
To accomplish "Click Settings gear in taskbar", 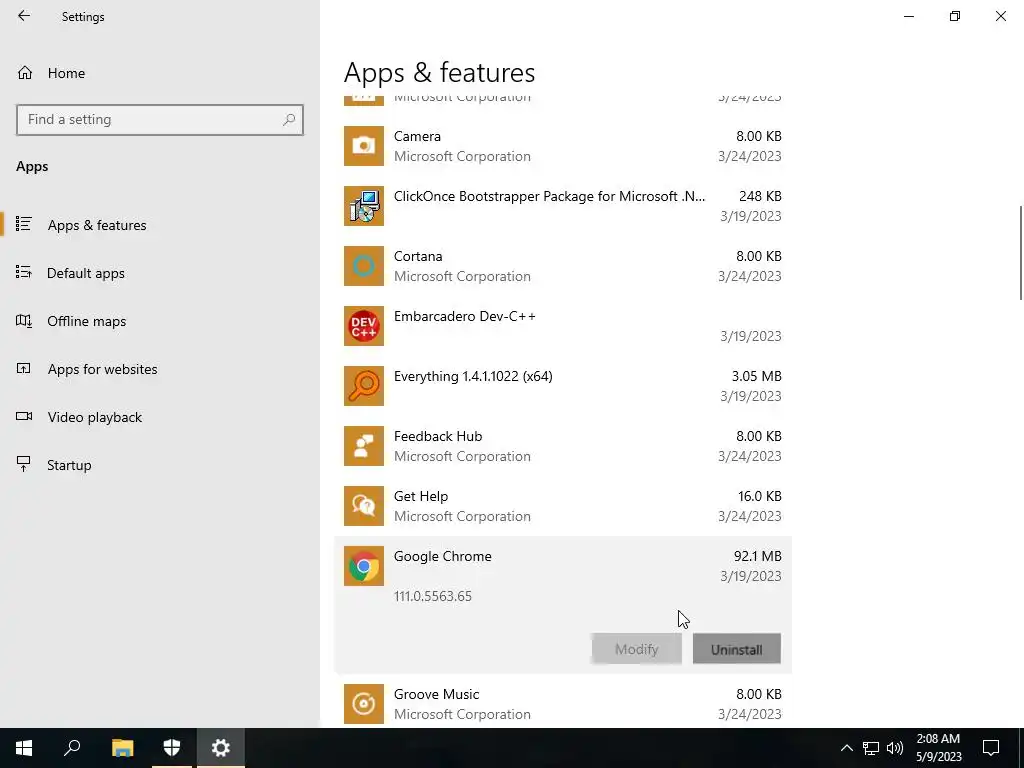I will click(x=221, y=748).
